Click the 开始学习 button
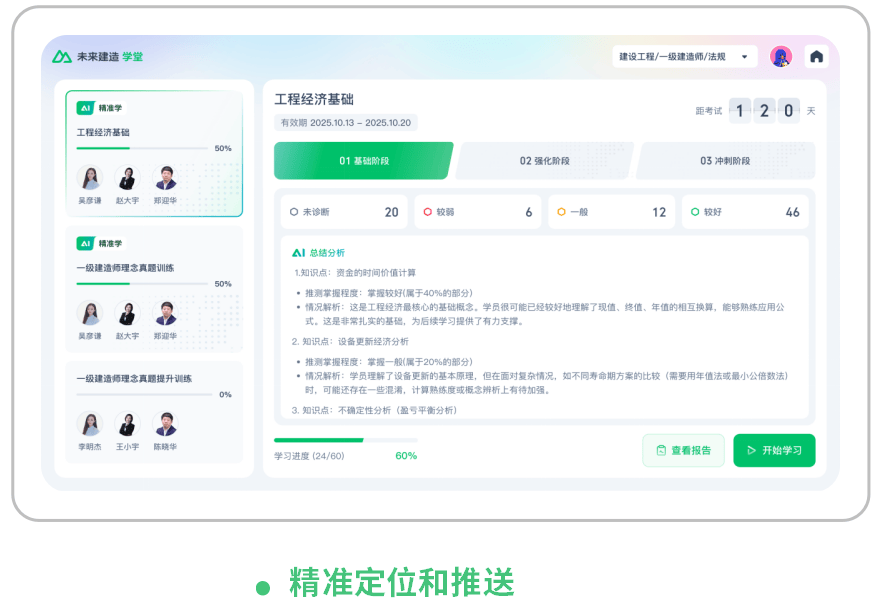The image size is (879, 605). (x=774, y=450)
